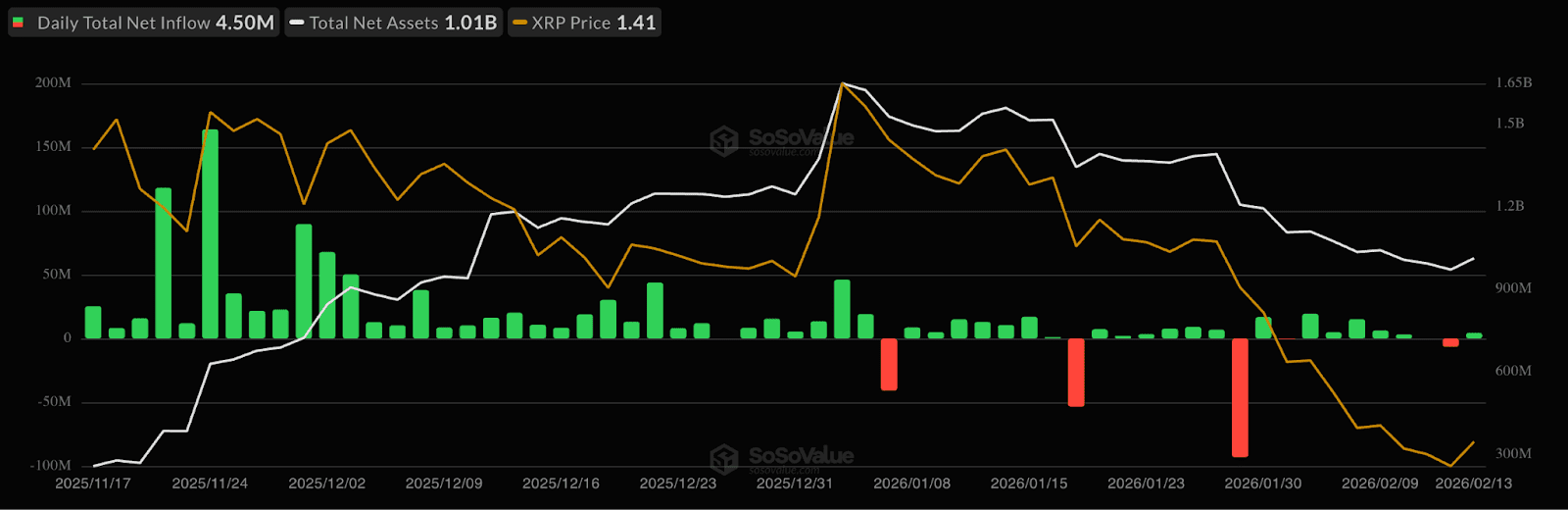
Task: Click the 1.65B right axis label
Action: [x=1513, y=83]
